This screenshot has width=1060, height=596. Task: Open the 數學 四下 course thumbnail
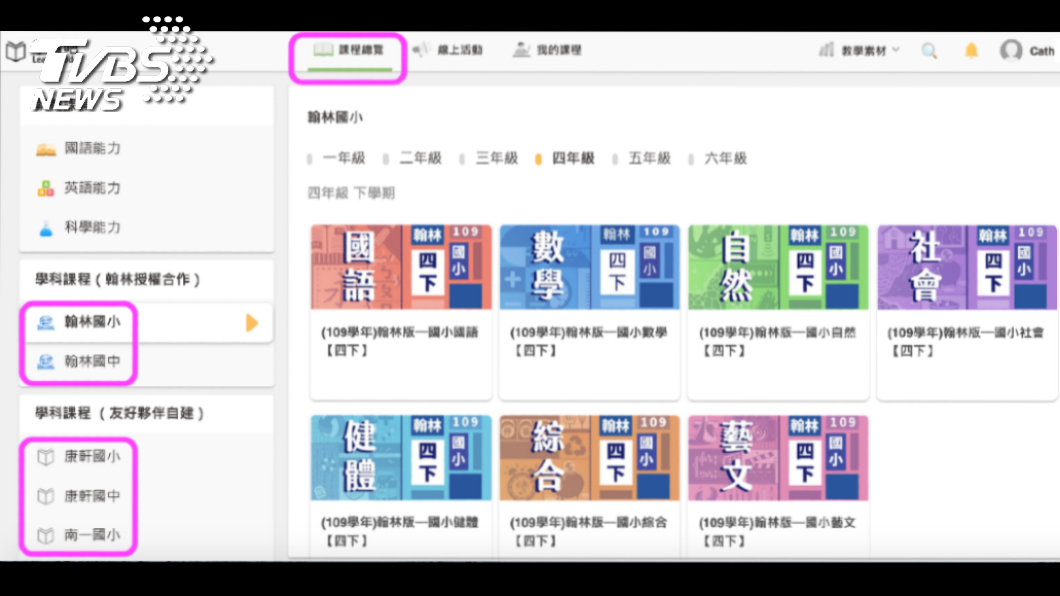589,267
